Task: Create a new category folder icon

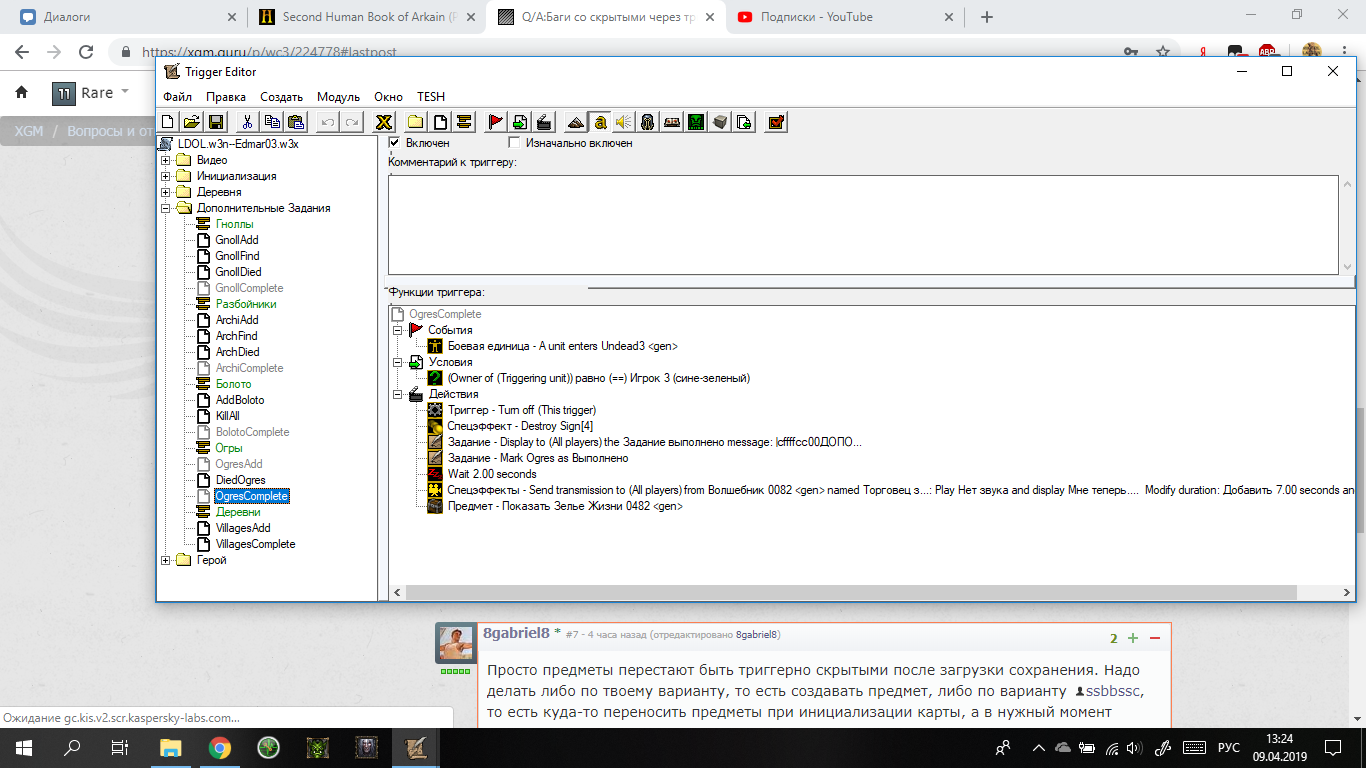Action: click(415, 122)
